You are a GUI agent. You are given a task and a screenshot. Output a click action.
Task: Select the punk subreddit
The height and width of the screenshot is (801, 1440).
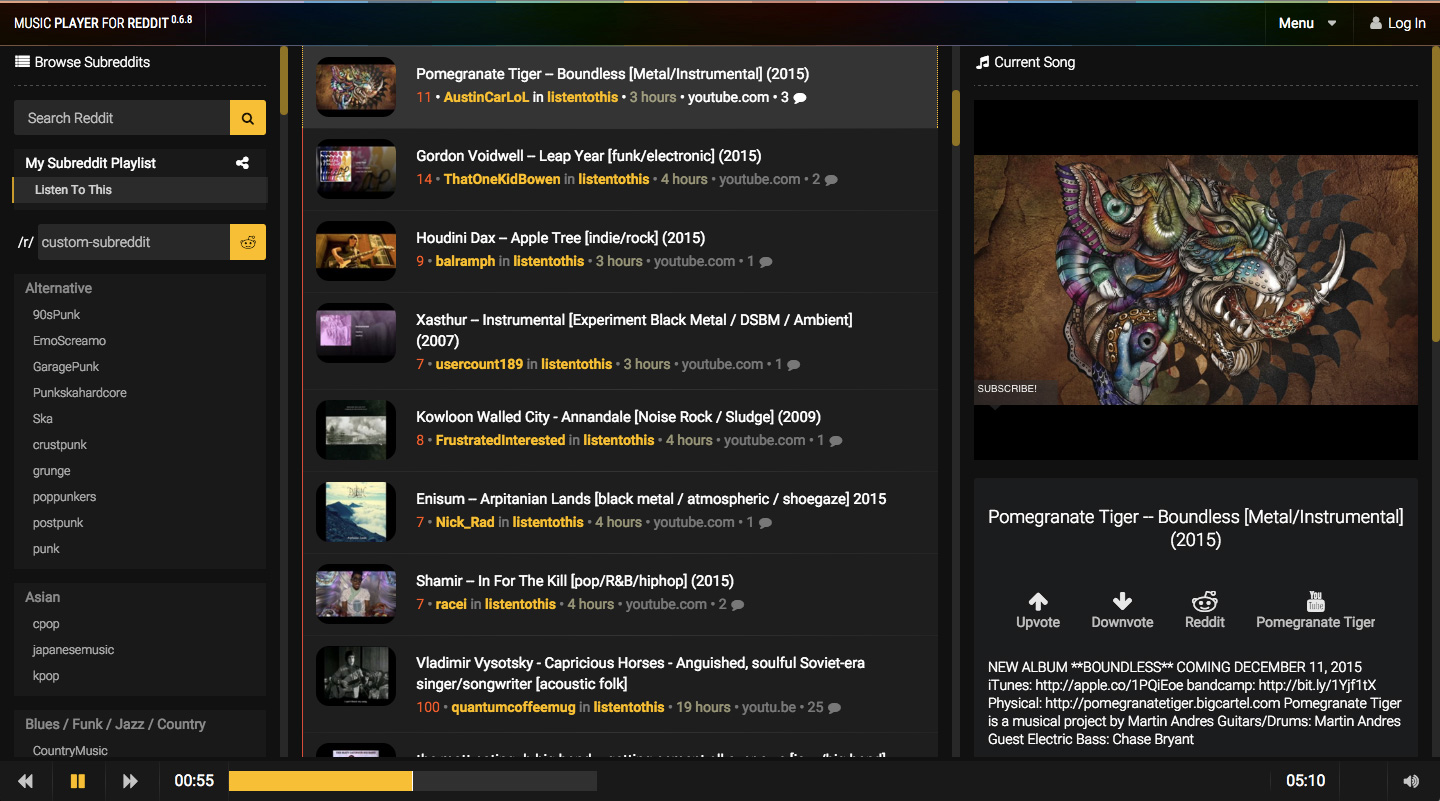(46, 549)
